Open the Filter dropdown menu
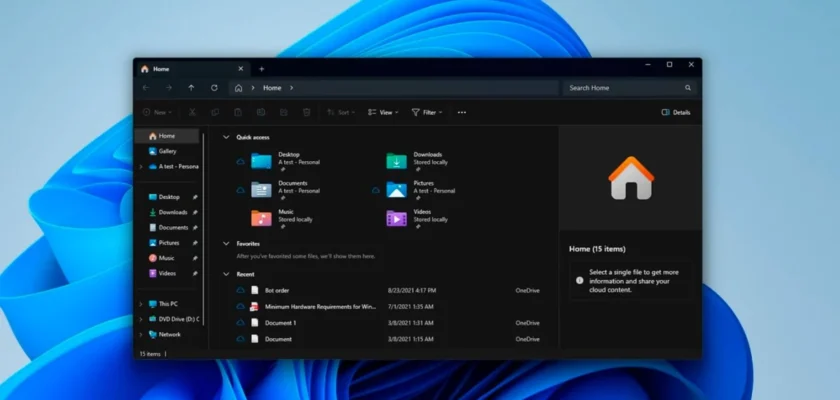Image resolution: width=840 pixels, height=400 pixels. pos(427,112)
